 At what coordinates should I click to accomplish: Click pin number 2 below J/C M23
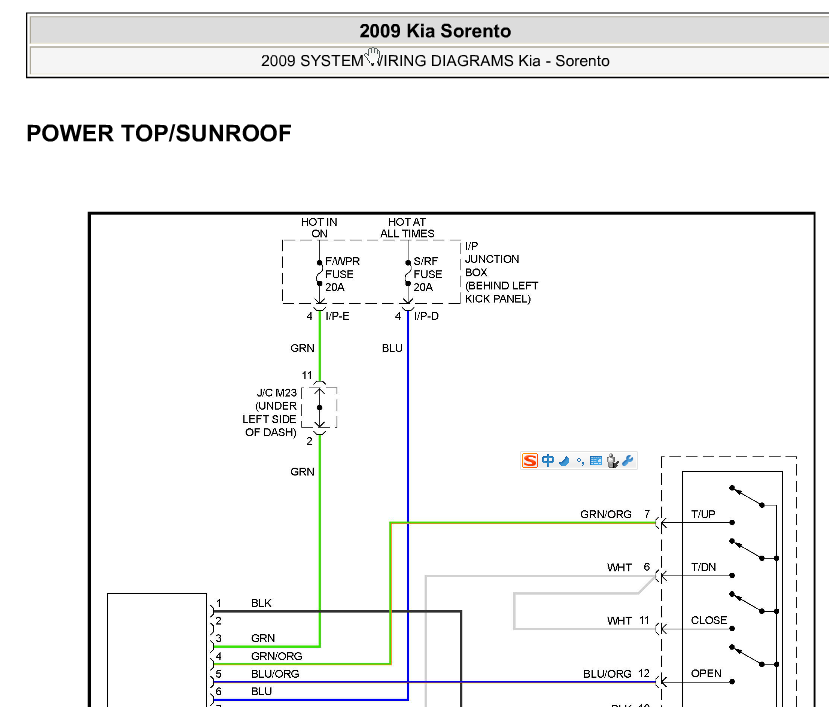[309, 441]
